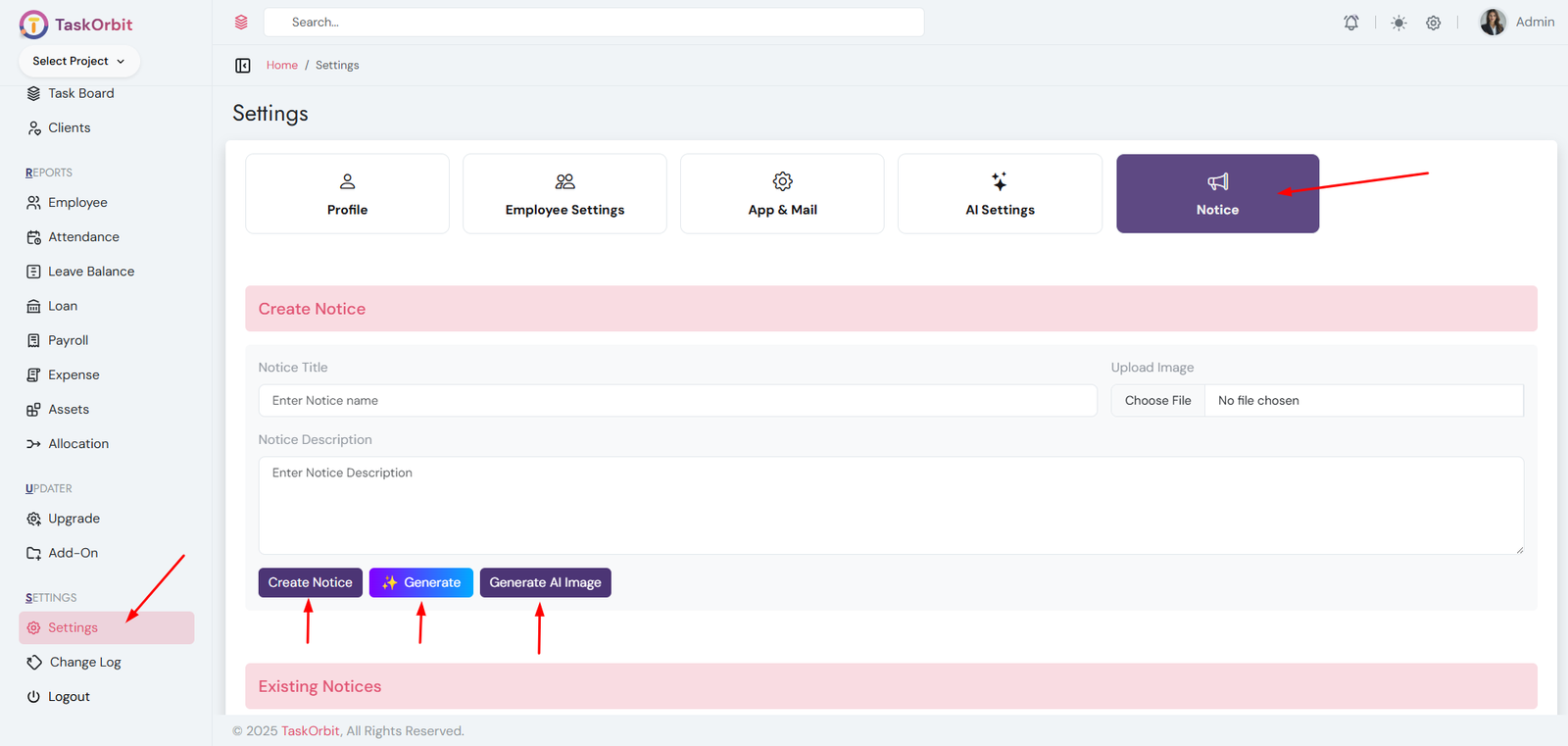Open Payroll from the sidebar

68,340
